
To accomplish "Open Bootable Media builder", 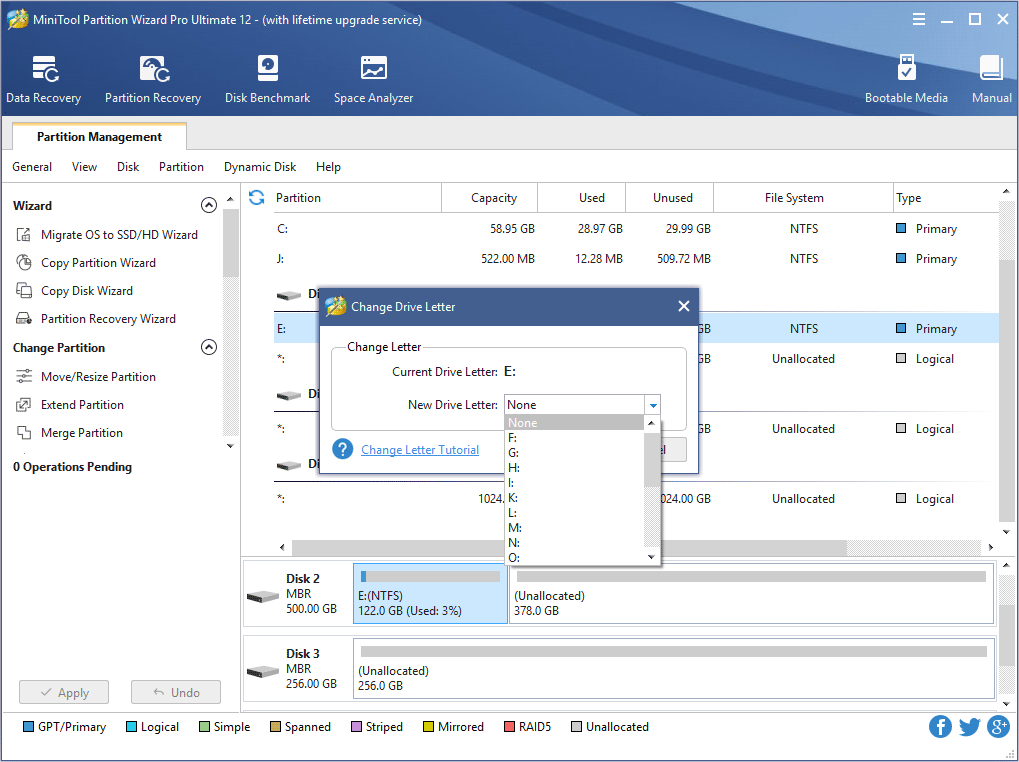I will (906, 79).
